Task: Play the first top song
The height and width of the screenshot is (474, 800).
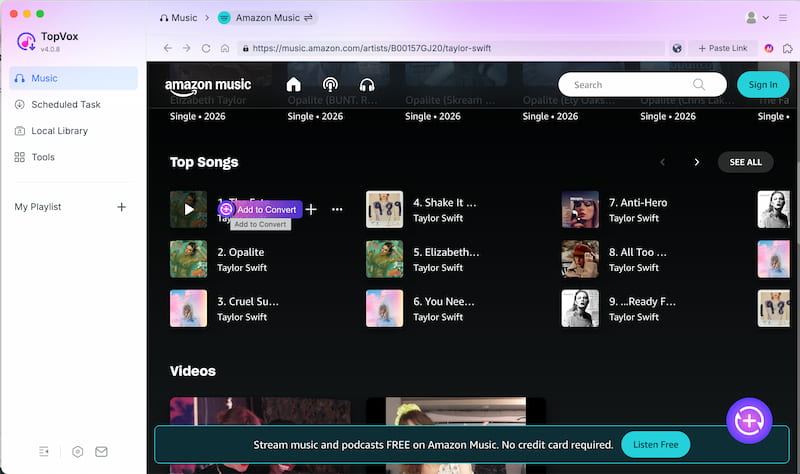Action: [x=189, y=209]
